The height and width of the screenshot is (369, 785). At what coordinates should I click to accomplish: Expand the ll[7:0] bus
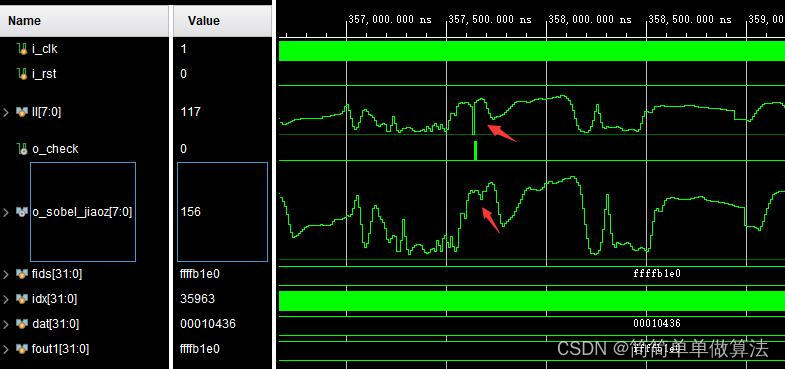coord(6,112)
